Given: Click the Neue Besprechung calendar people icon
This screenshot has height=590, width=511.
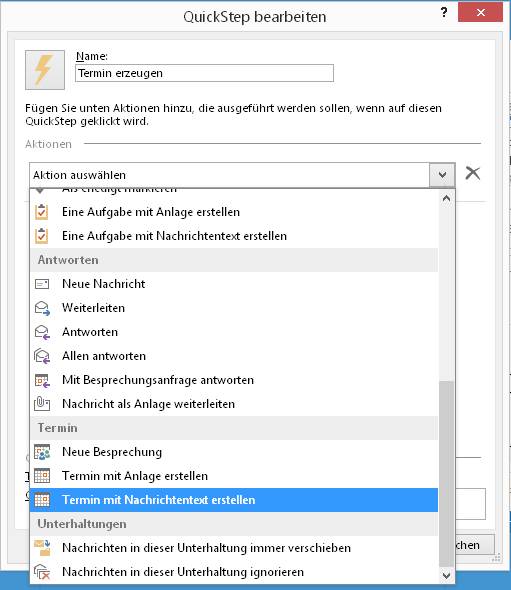Looking at the screenshot, I should 42,452.
